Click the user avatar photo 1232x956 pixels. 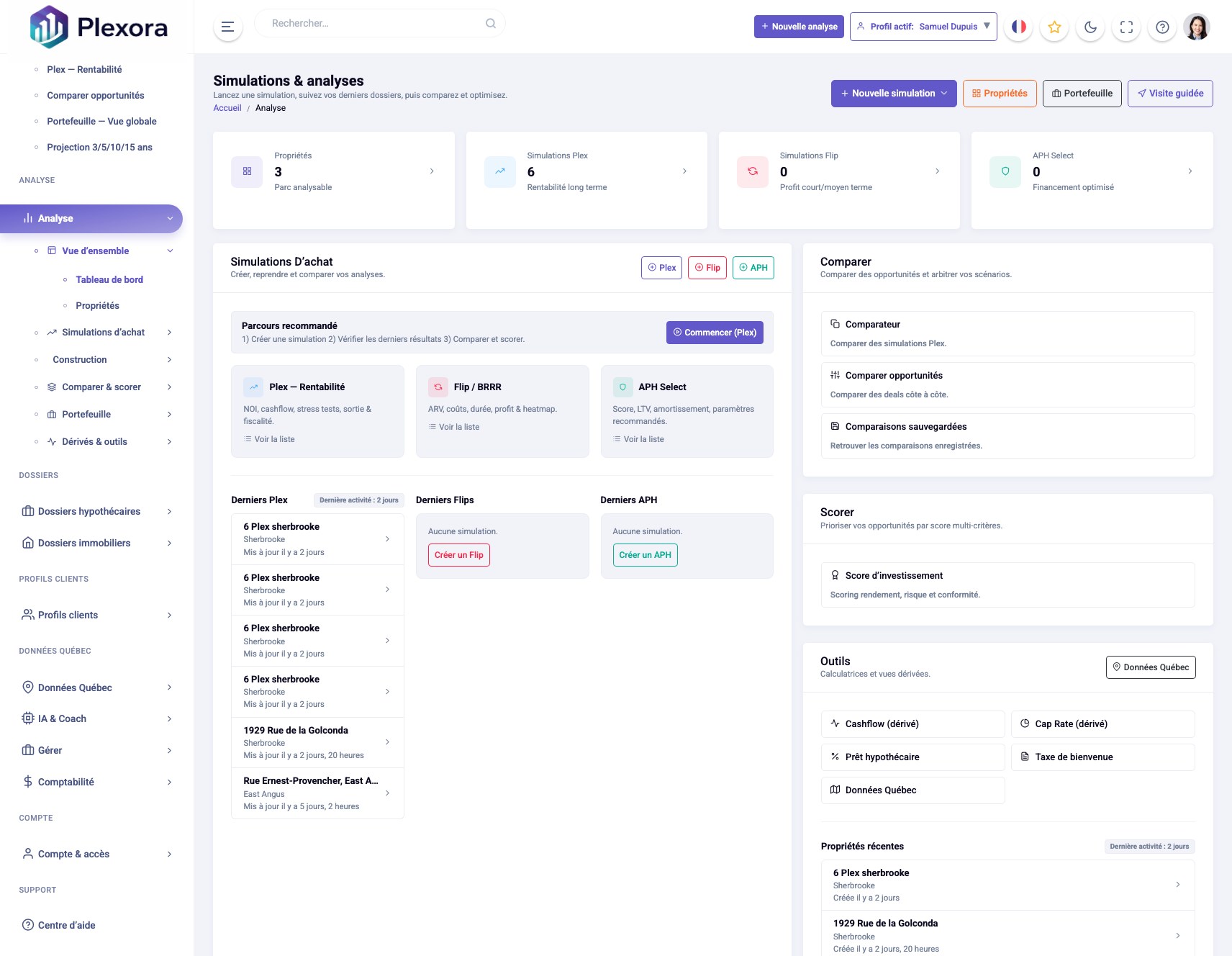[1197, 27]
